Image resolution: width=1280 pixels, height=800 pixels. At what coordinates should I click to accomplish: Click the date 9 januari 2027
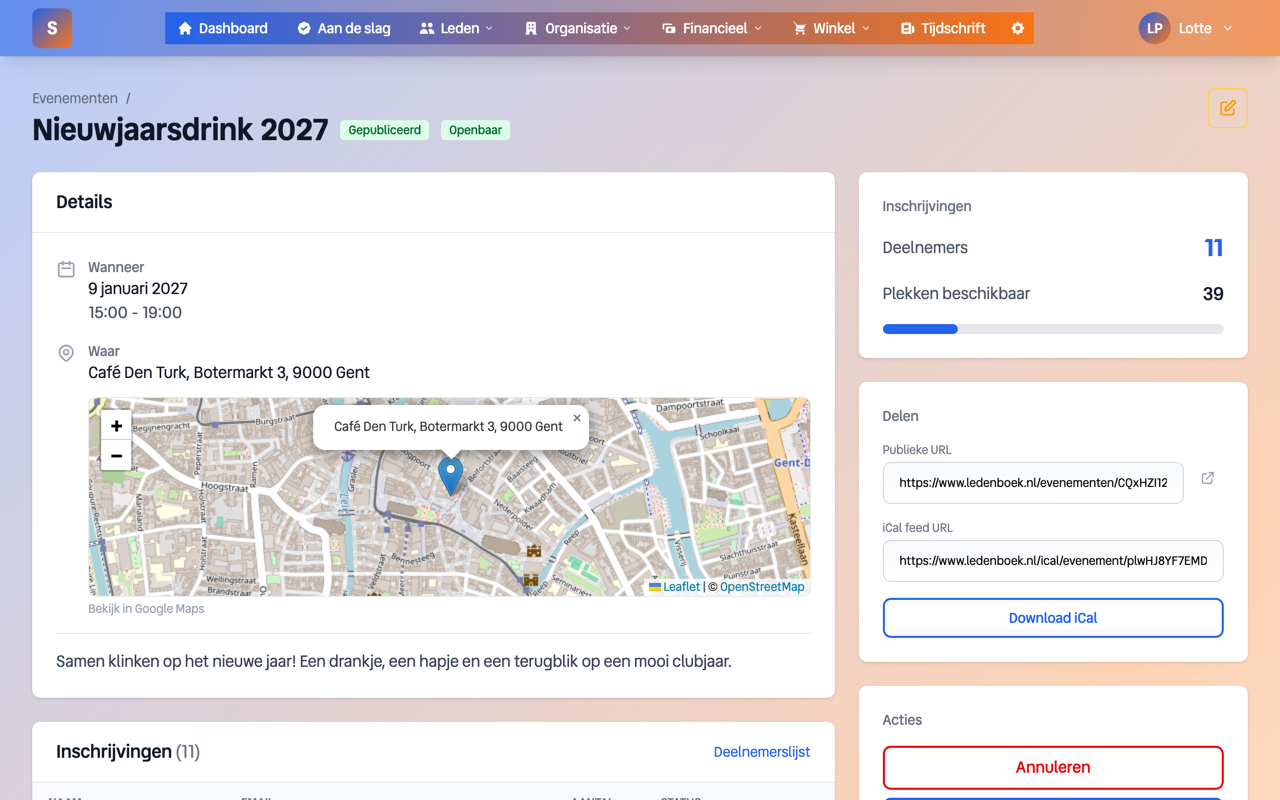(138, 289)
